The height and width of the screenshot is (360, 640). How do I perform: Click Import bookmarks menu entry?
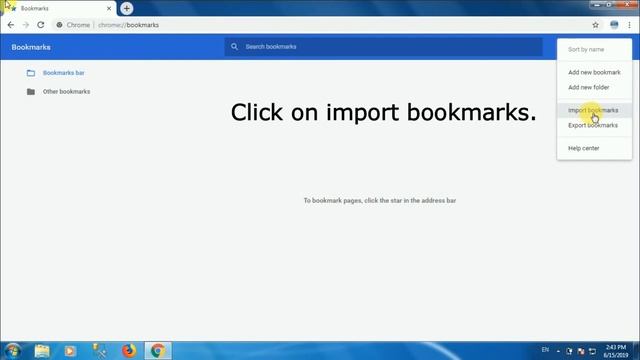coord(594,110)
